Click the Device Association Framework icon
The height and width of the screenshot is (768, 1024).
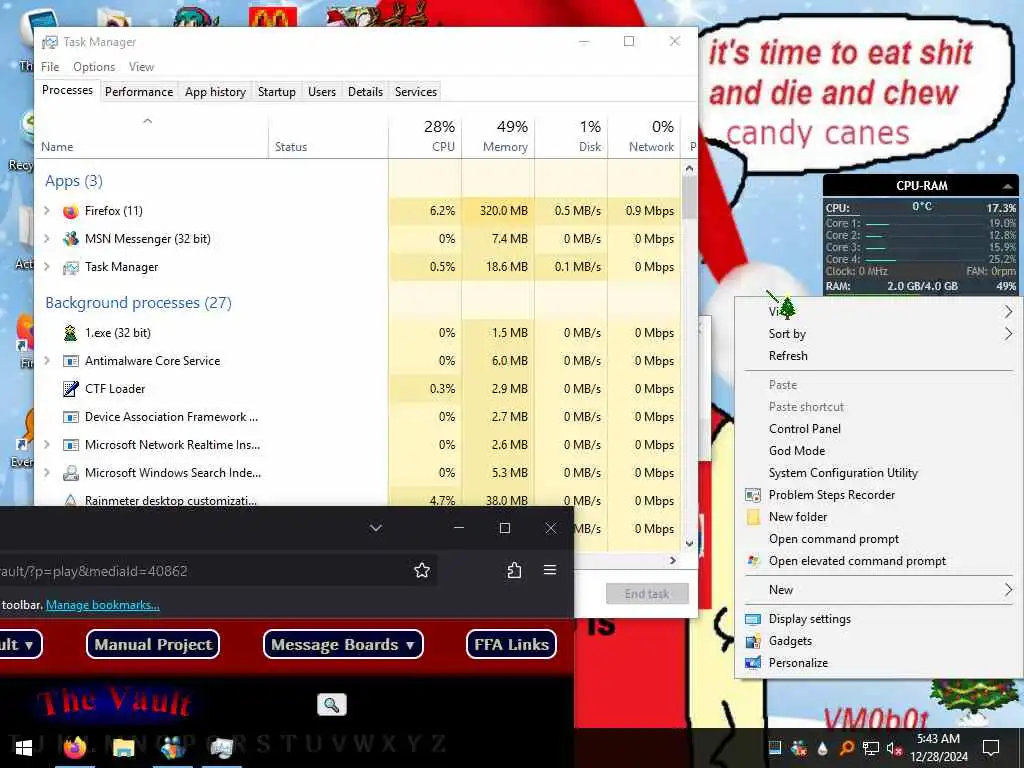(71, 417)
